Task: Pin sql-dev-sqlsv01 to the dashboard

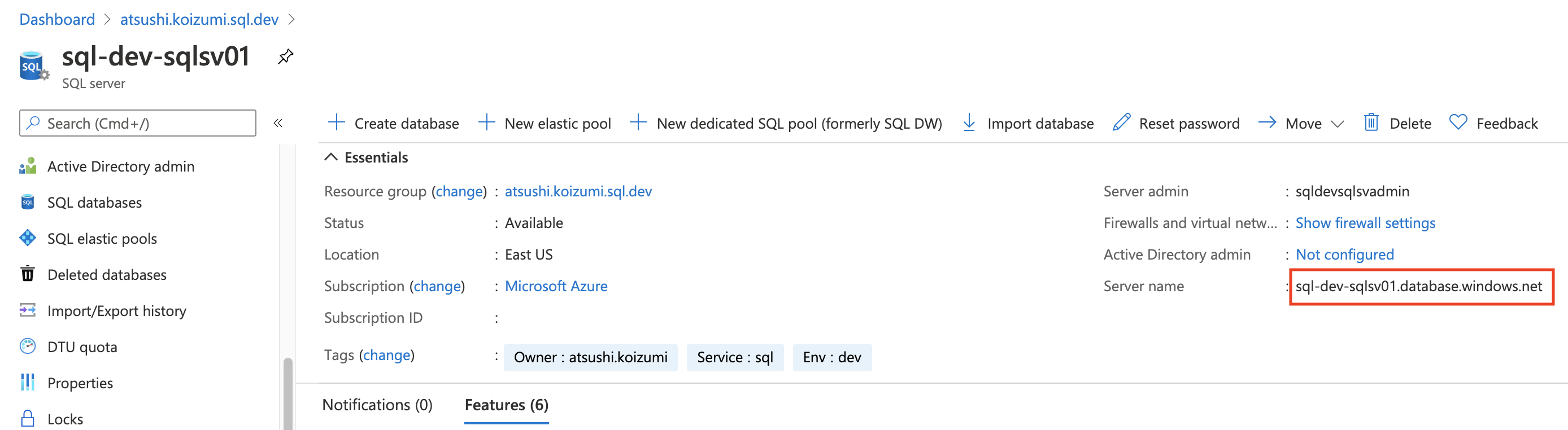Action: (285, 57)
